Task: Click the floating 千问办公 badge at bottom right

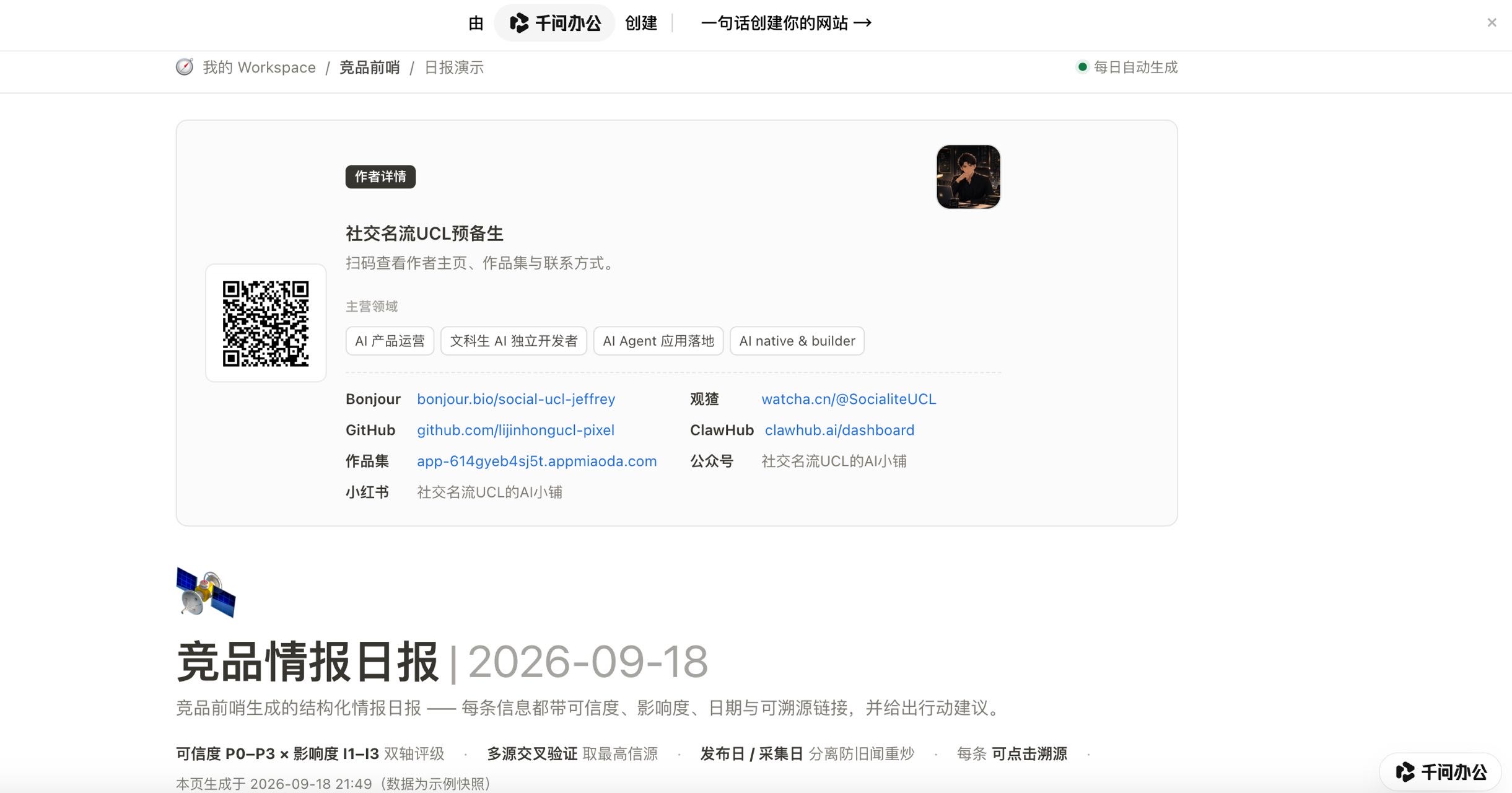Action: pos(1440,772)
